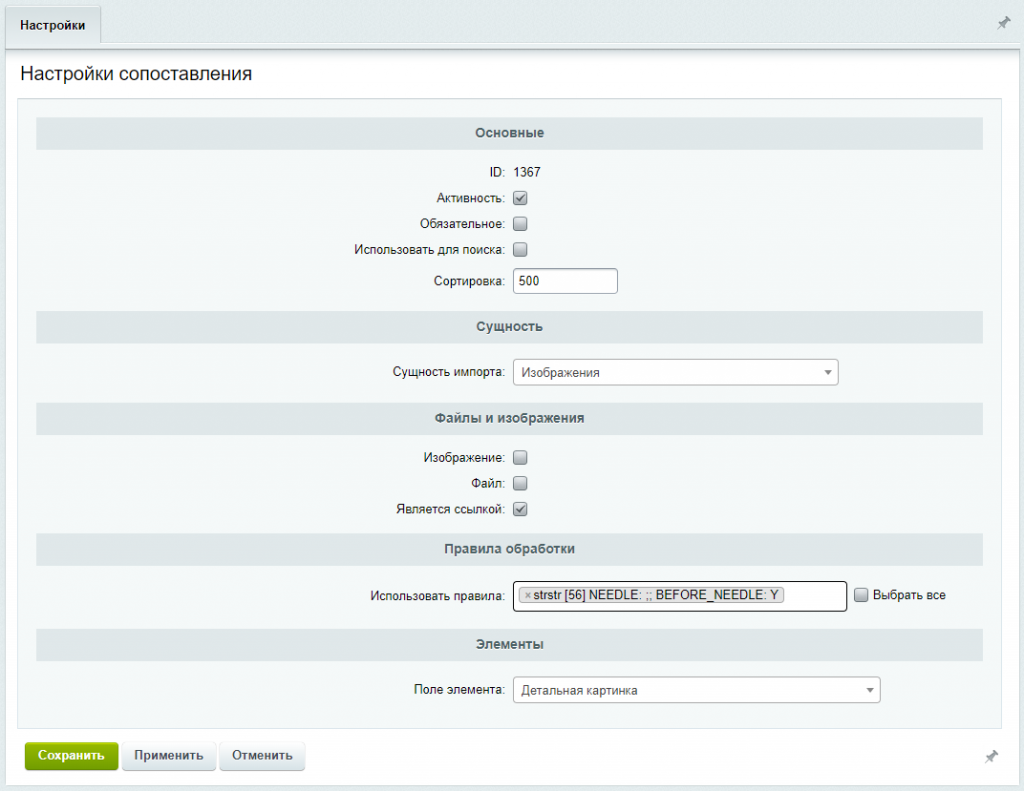Focus the Сортировка input field
Image resolution: width=1024 pixels, height=791 pixels.
565,281
